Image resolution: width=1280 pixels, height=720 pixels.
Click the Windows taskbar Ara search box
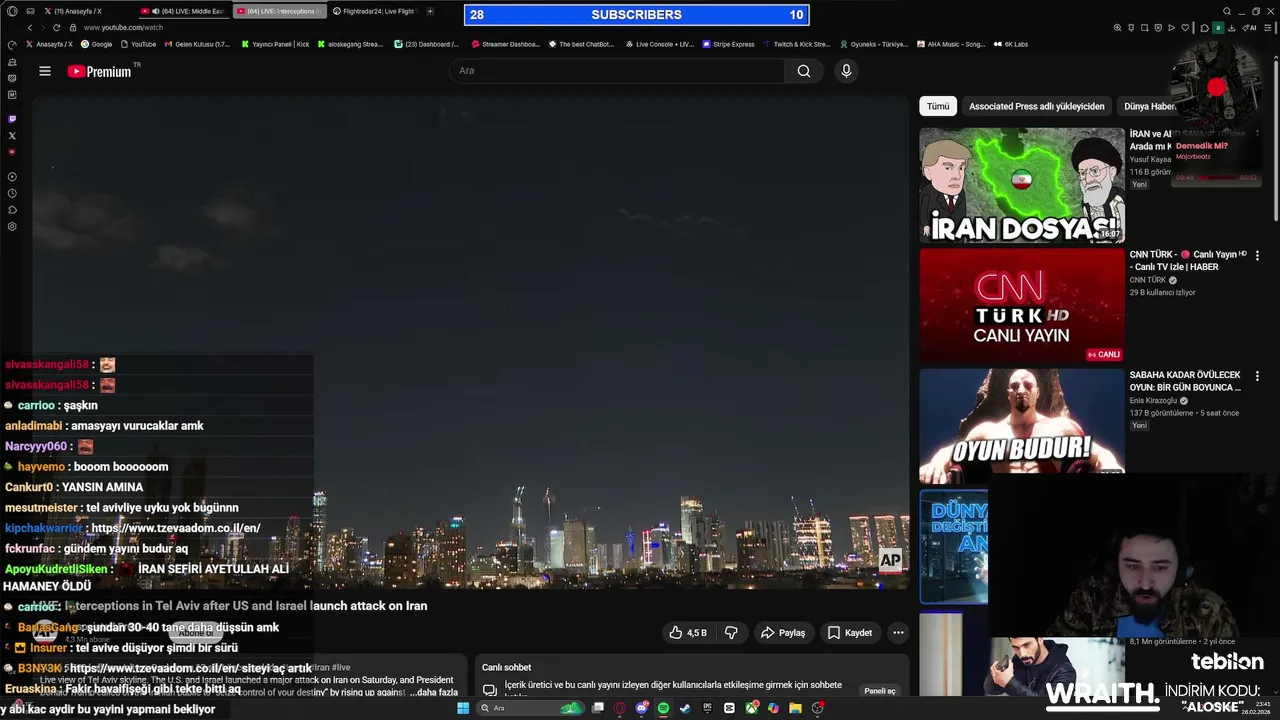pyautogui.click(x=530, y=708)
